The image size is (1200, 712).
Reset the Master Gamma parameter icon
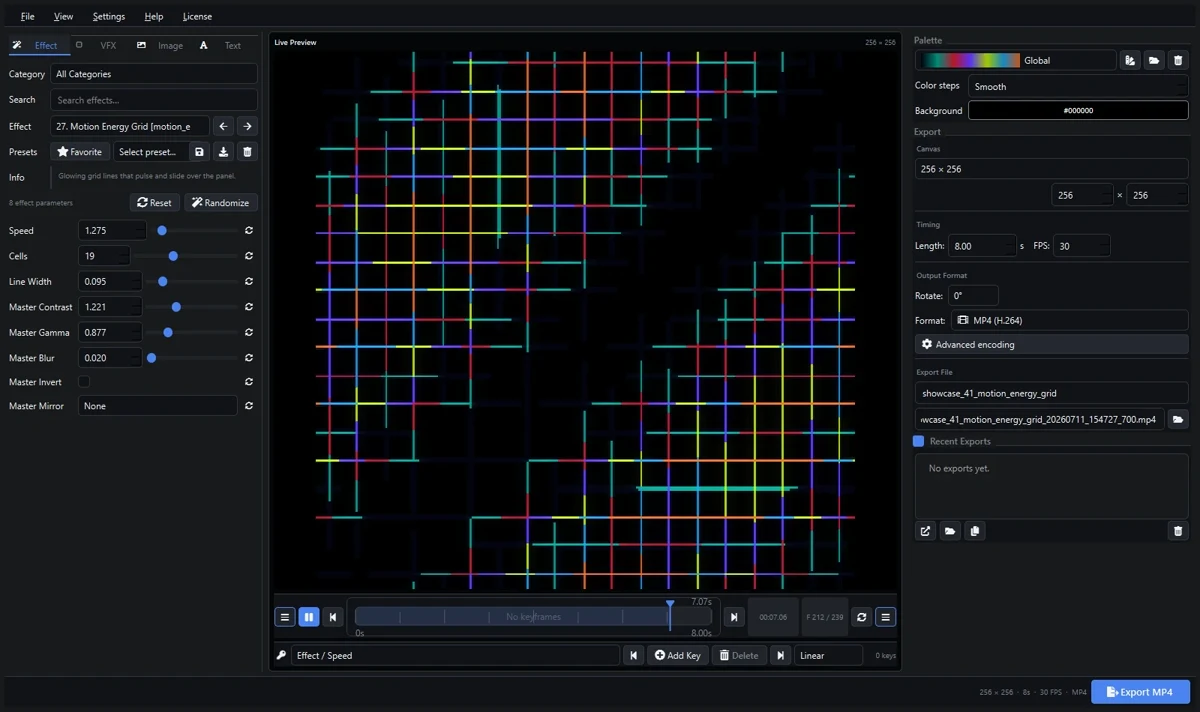click(x=249, y=332)
